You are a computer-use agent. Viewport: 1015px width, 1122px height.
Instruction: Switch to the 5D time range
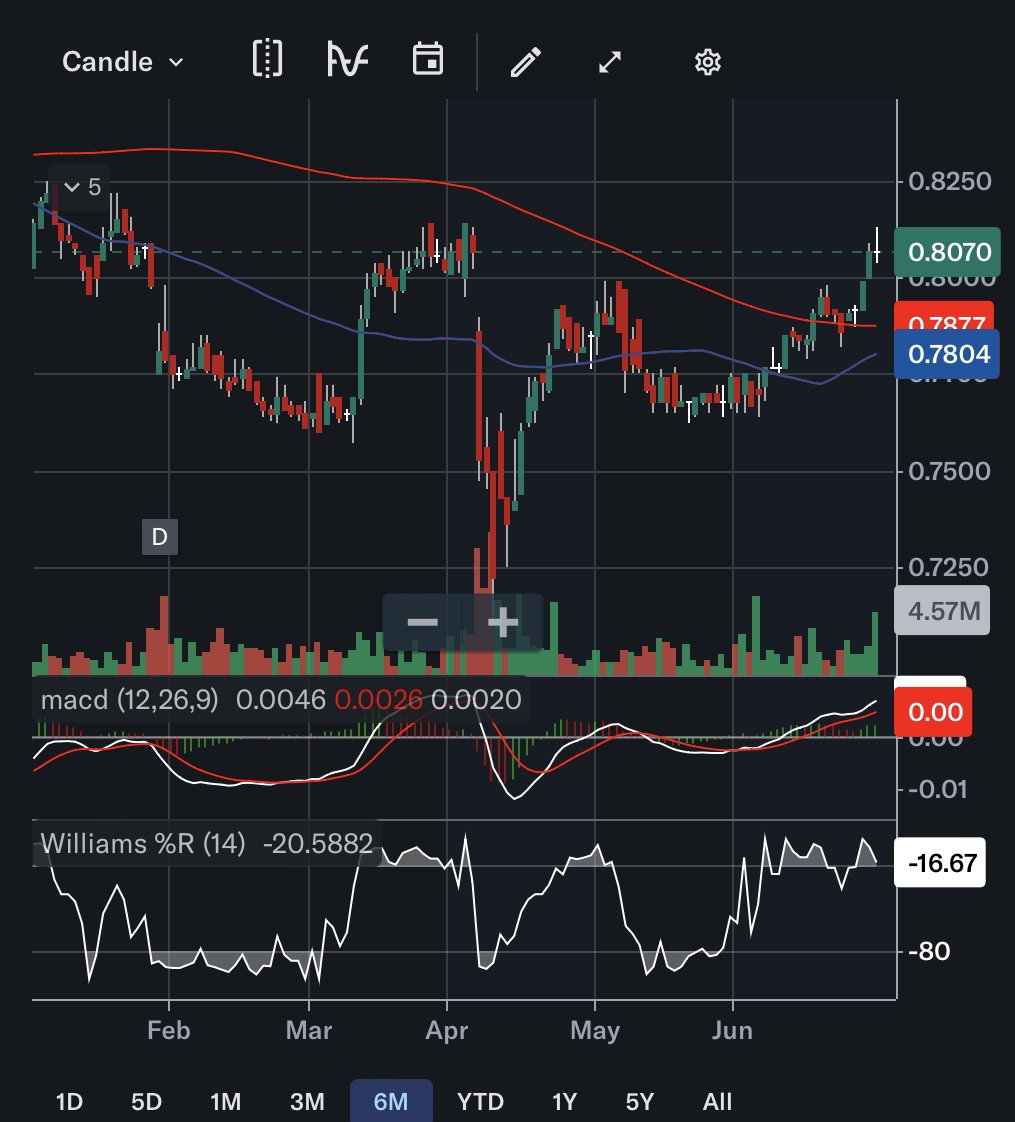click(146, 1102)
